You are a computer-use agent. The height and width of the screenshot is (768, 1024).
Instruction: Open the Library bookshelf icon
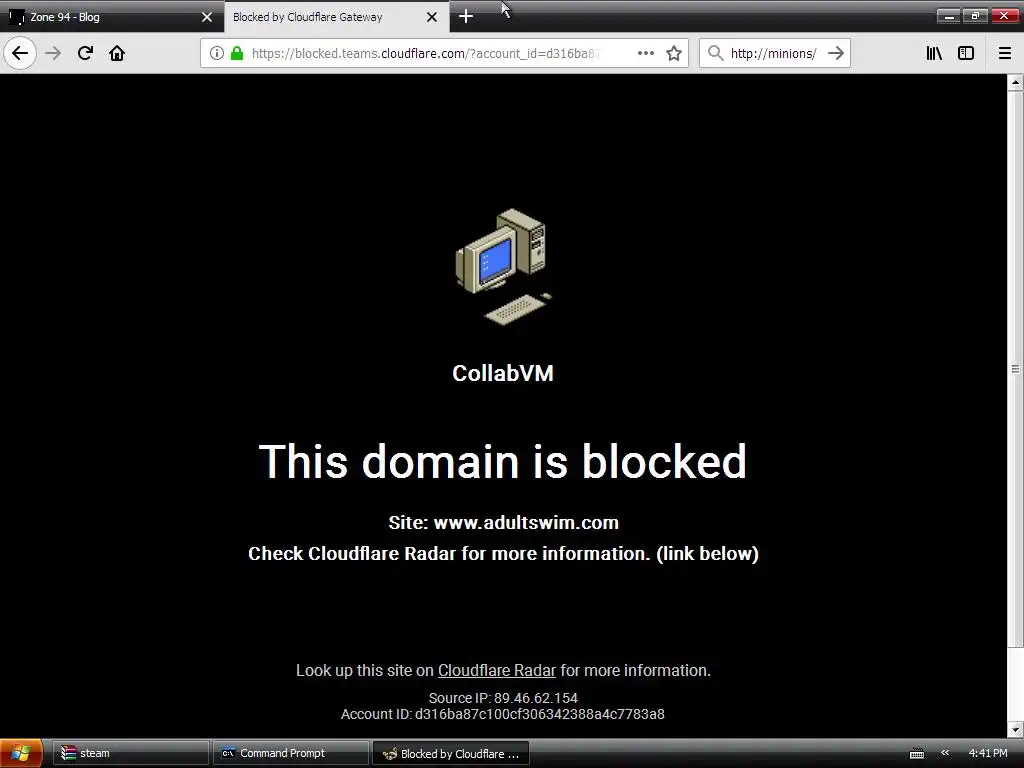point(934,53)
